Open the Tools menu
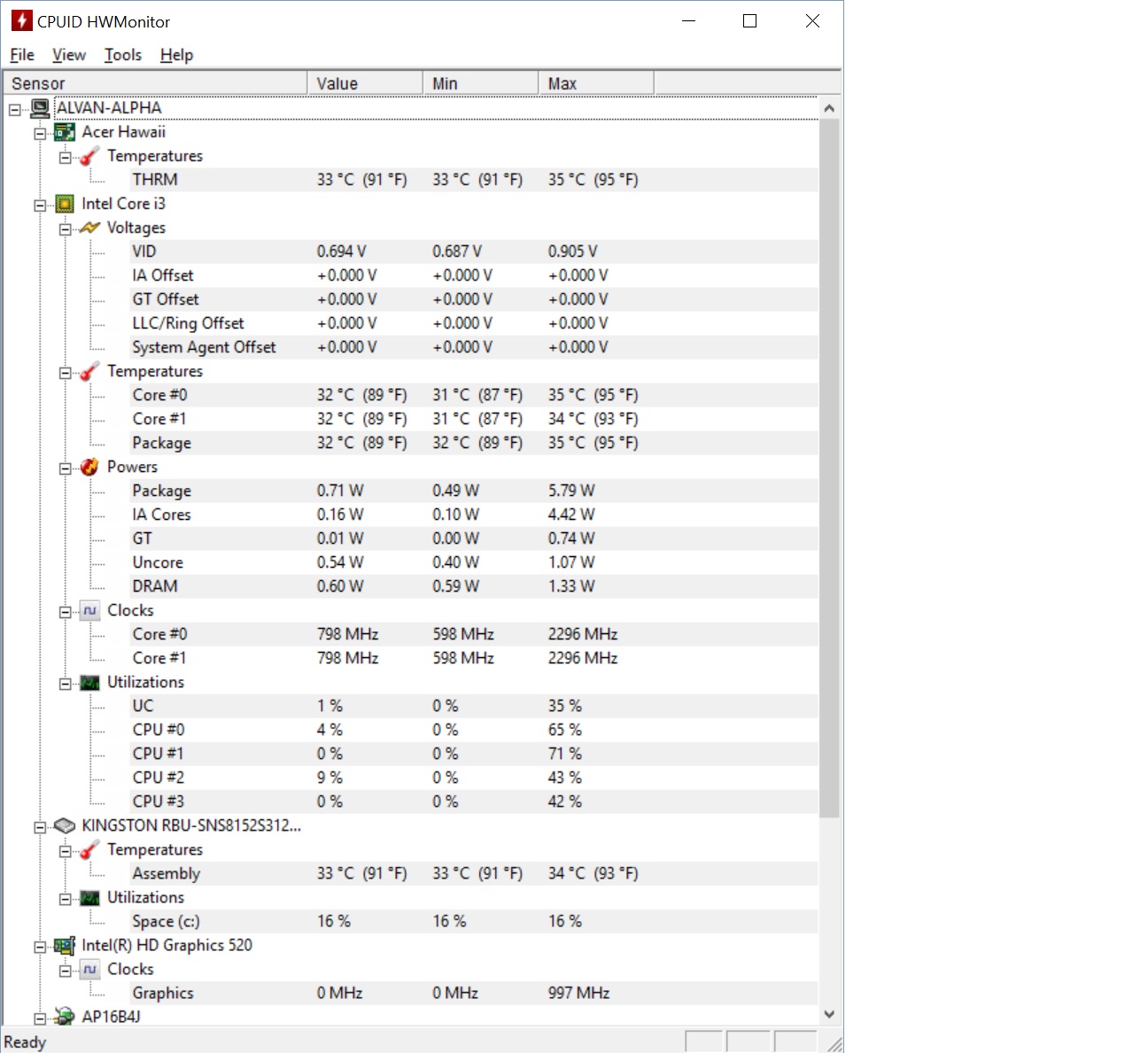 point(123,55)
